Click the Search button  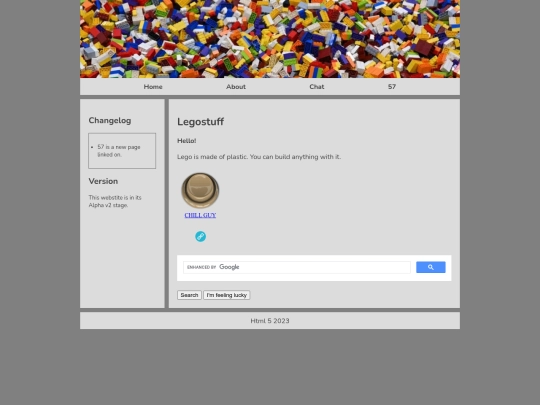[x=189, y=295]
